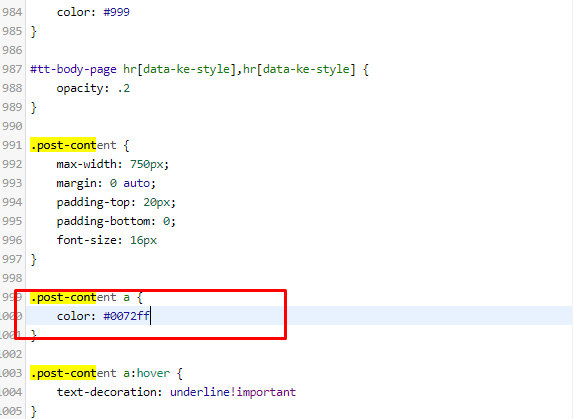The height and width of the screenshot is (419, 573).
Task: Click the '.post-content a {' selector on line 999
Action: point(86,297)
